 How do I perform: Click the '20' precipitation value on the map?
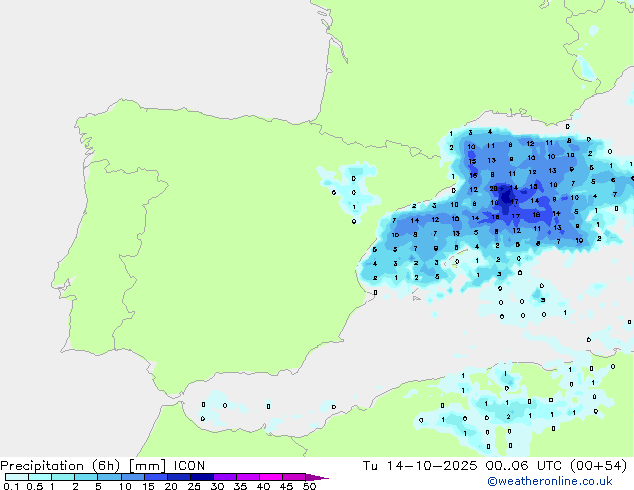(x=493, y=188)
